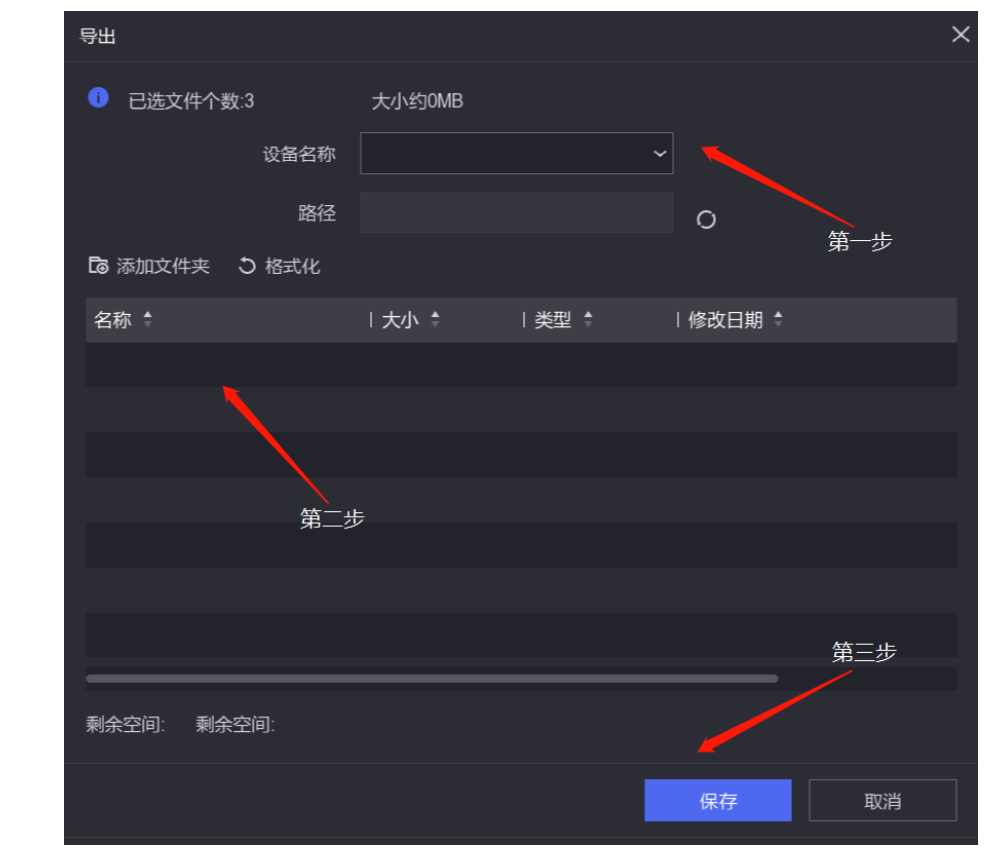Screen dimensions: 1007x853
Task: Click the 已选文件个数:3 text
Action: tap(191, 101)
